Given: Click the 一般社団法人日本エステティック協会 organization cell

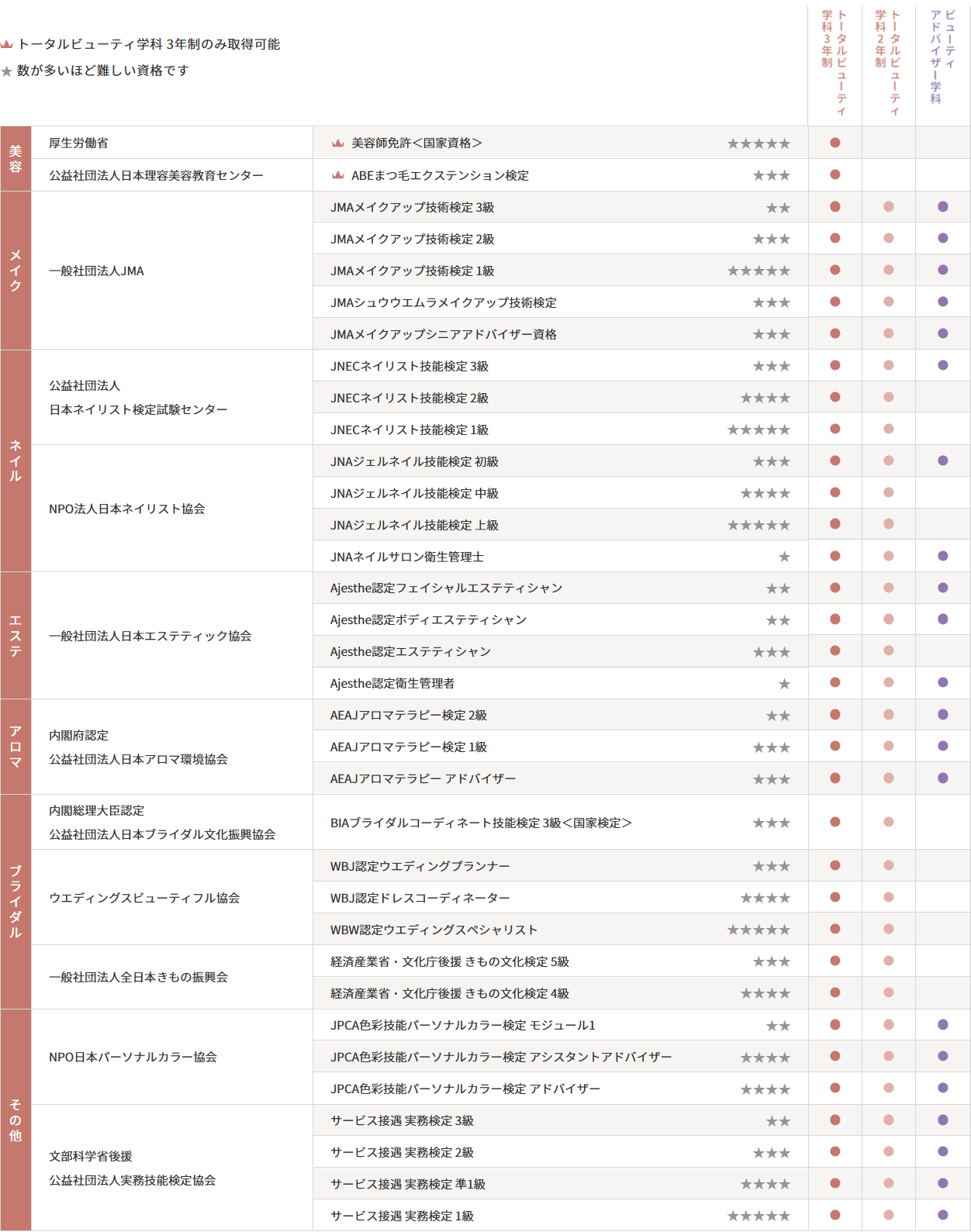Looking at the screenshot, I should click(x=150, y=636).
